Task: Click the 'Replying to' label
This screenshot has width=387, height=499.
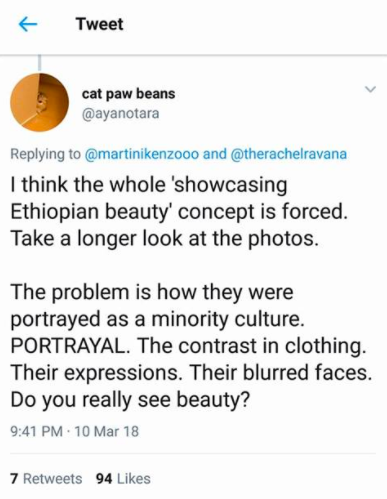Action: pyautogui.click(x=46, y=154)
